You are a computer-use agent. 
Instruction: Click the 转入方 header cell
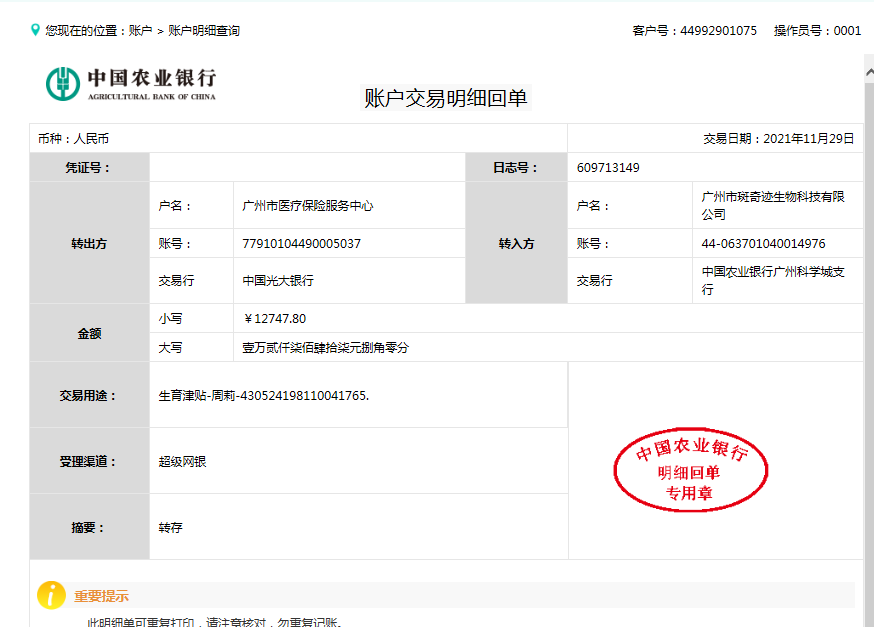(x=516, y=243)
